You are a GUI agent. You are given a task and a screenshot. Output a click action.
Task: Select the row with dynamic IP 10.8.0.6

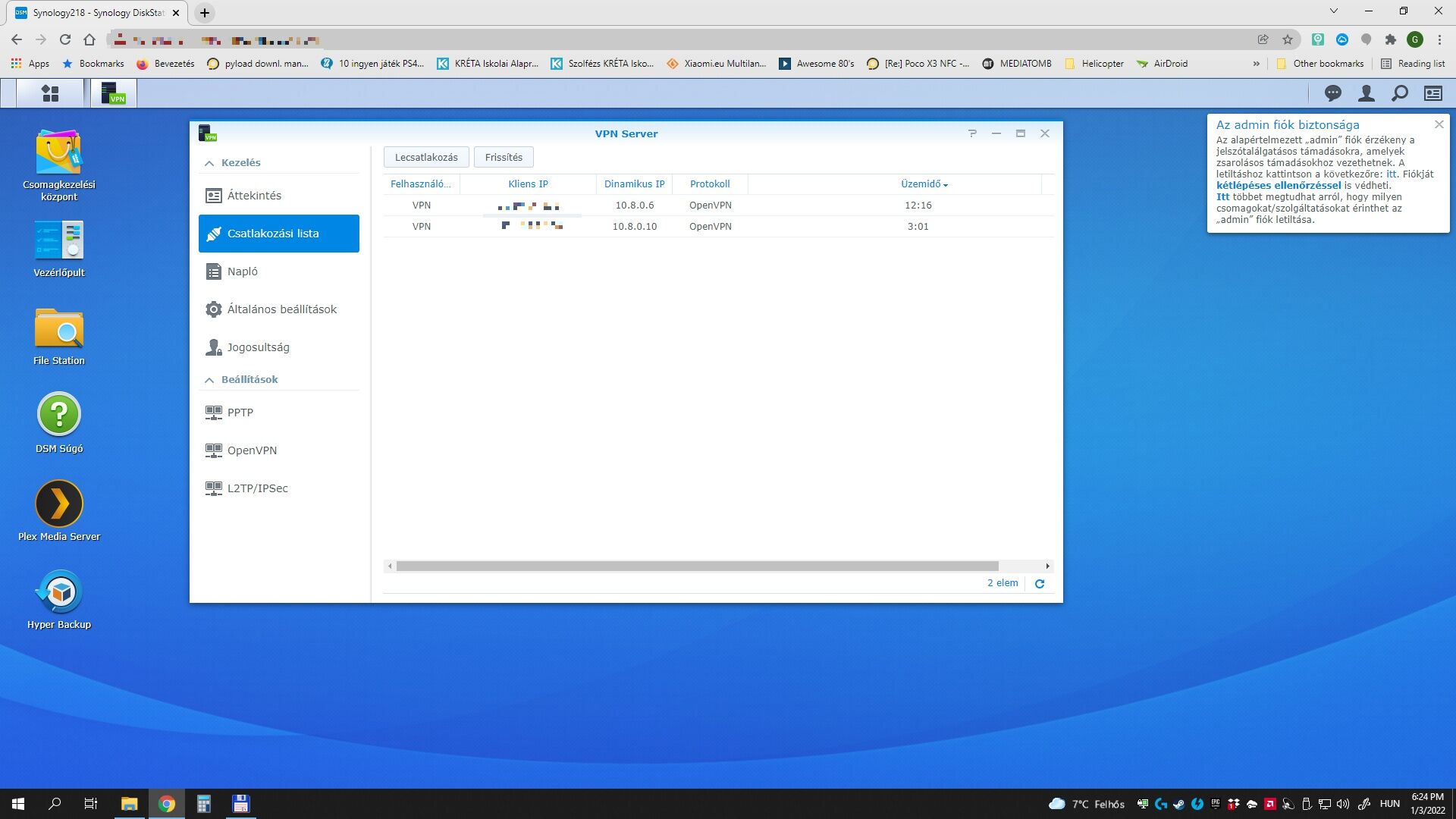click(x=718, y=206)
